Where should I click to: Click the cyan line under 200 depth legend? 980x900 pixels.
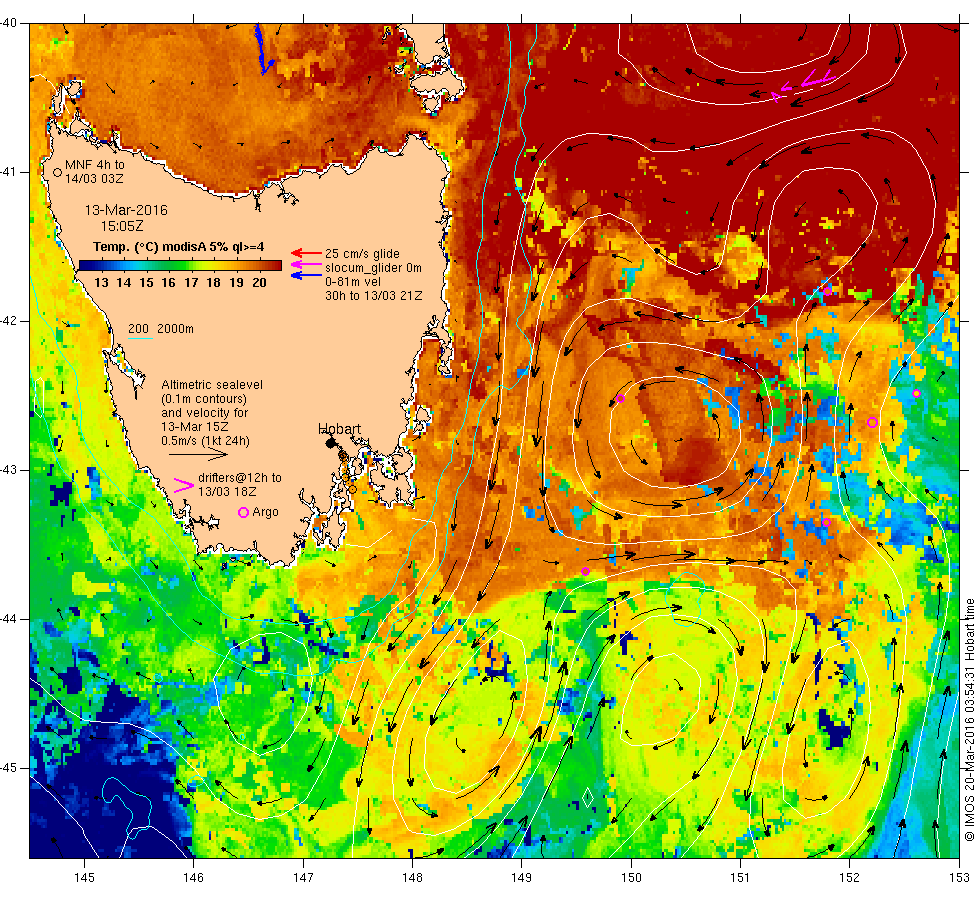(x=140, y=339)
